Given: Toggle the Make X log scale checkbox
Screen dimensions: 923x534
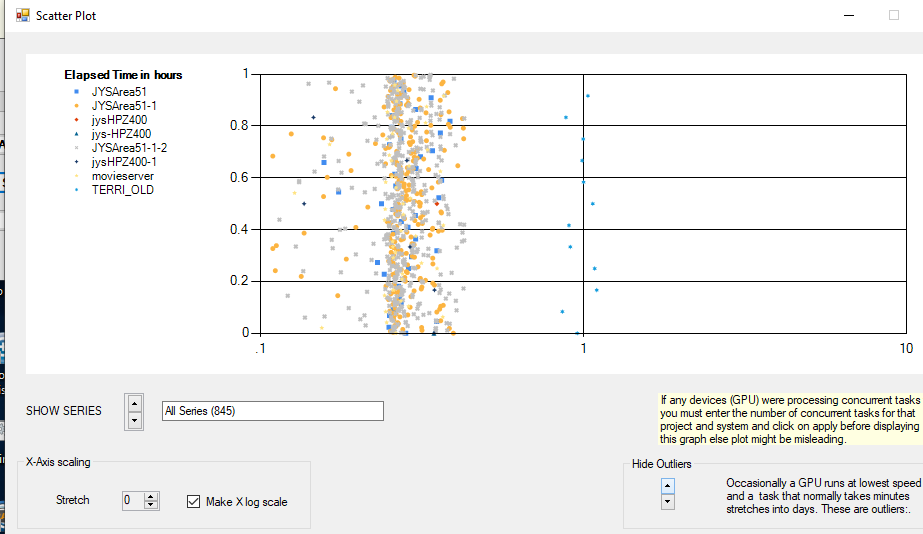Looking at the screenshot, I should [x=193, y=502].
